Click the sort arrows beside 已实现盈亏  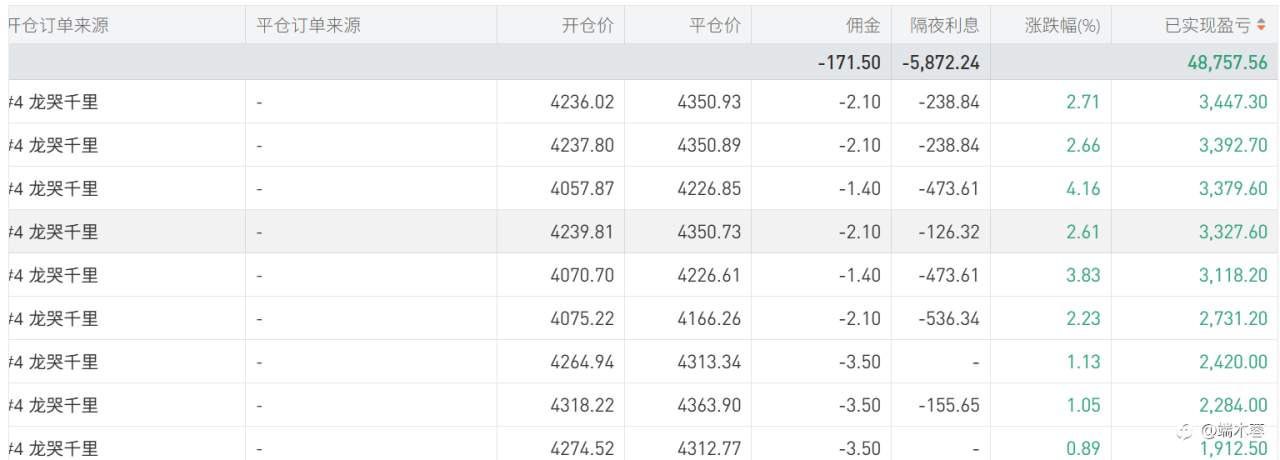coord(1261,26)
